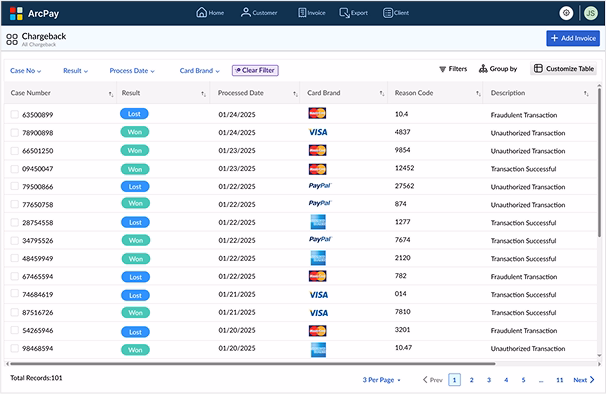606x394 pixels.
Task: Tick the checkbox for case 98468594
Action: point(15,348)
